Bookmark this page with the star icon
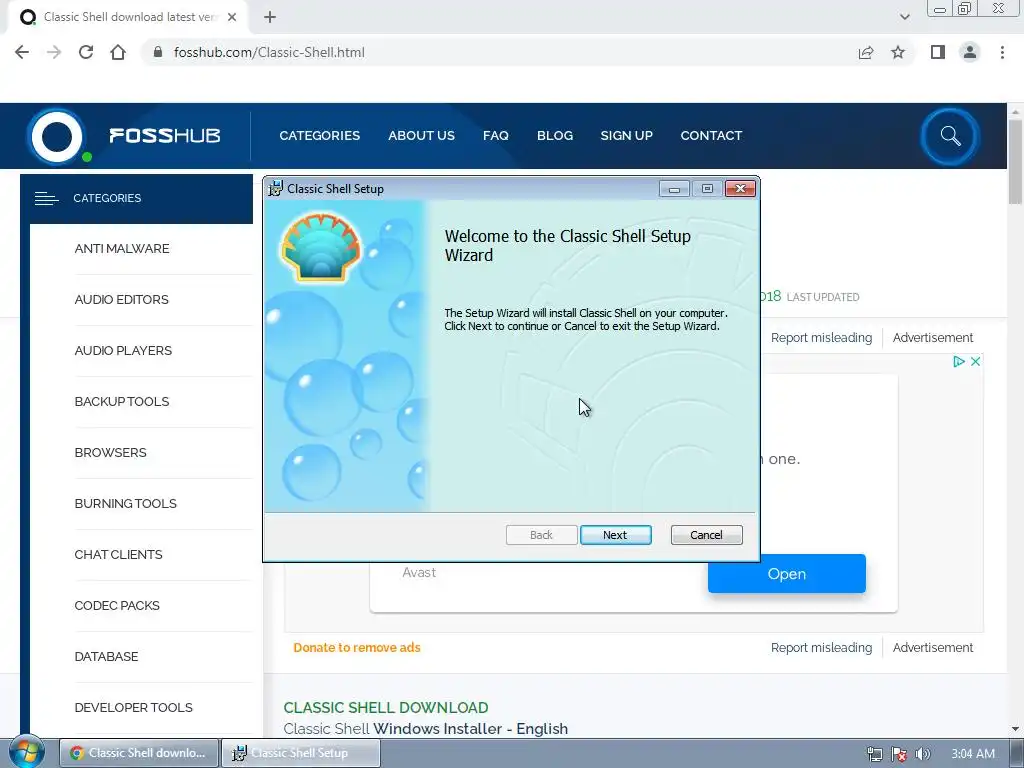This screenshot has width=1024, height=768. pyautogui.click(x=898, y=52)
